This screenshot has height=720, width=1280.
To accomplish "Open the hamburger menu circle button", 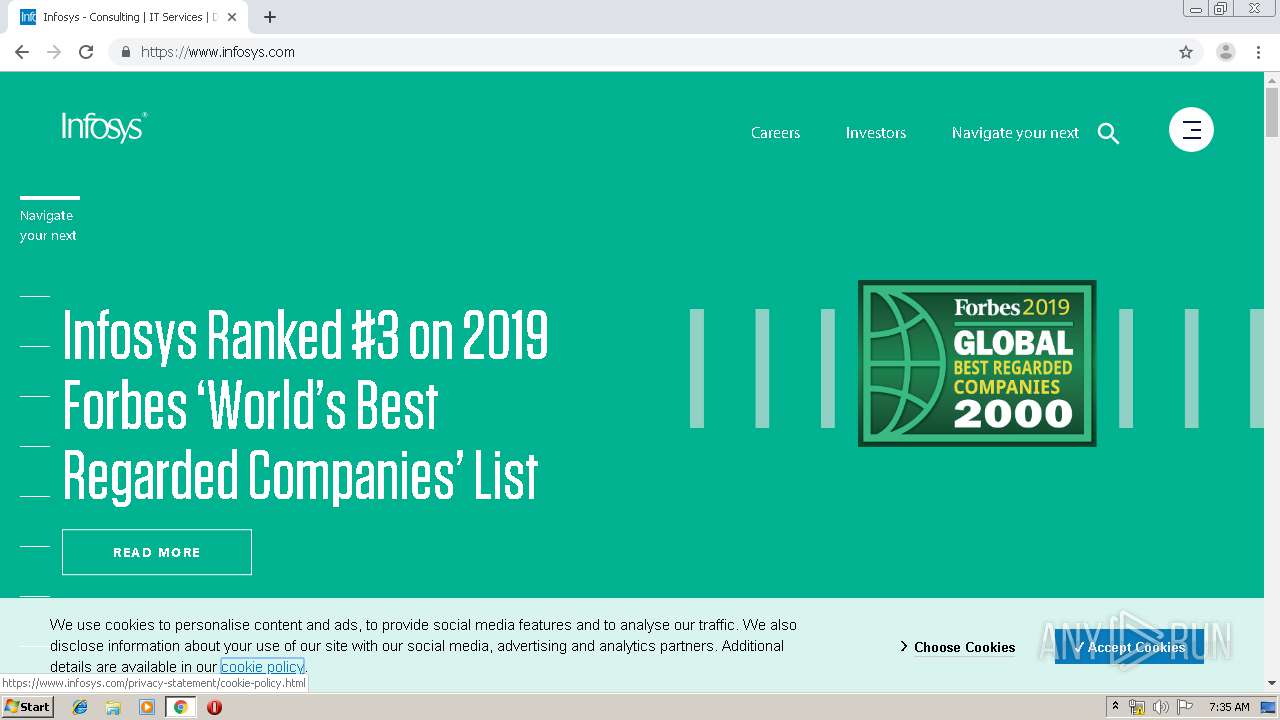I will click(x=1191, y=129).
